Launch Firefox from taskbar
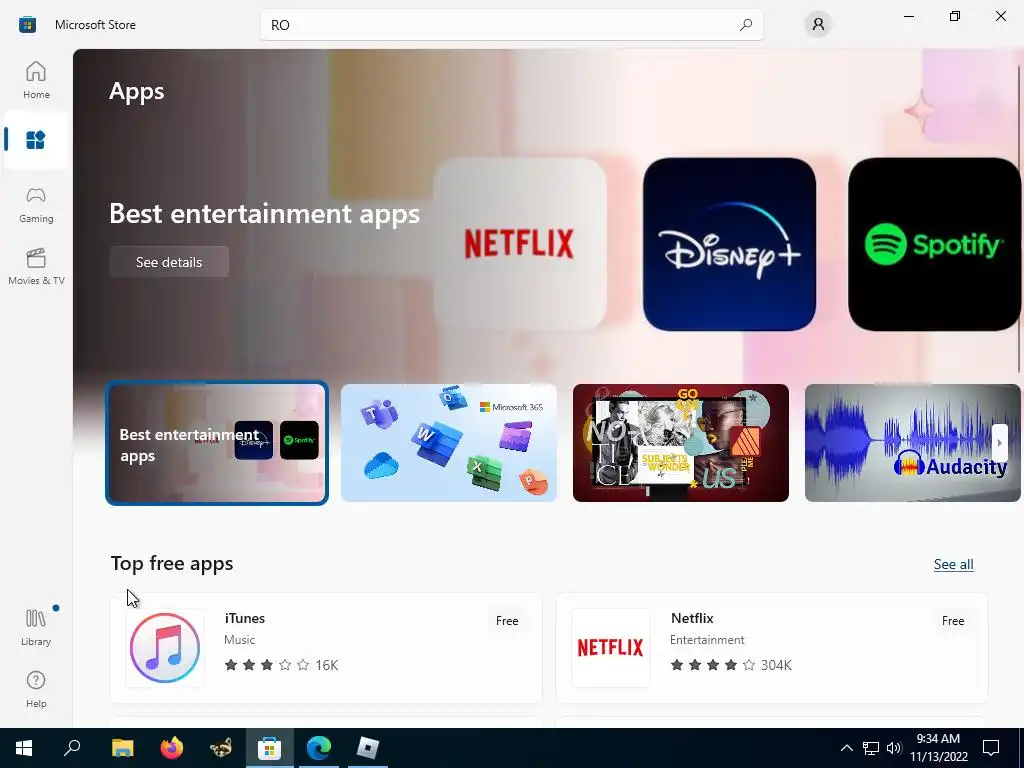Image resolution: width=1024 pixels, height=768 pixels. tap(172, 748)
